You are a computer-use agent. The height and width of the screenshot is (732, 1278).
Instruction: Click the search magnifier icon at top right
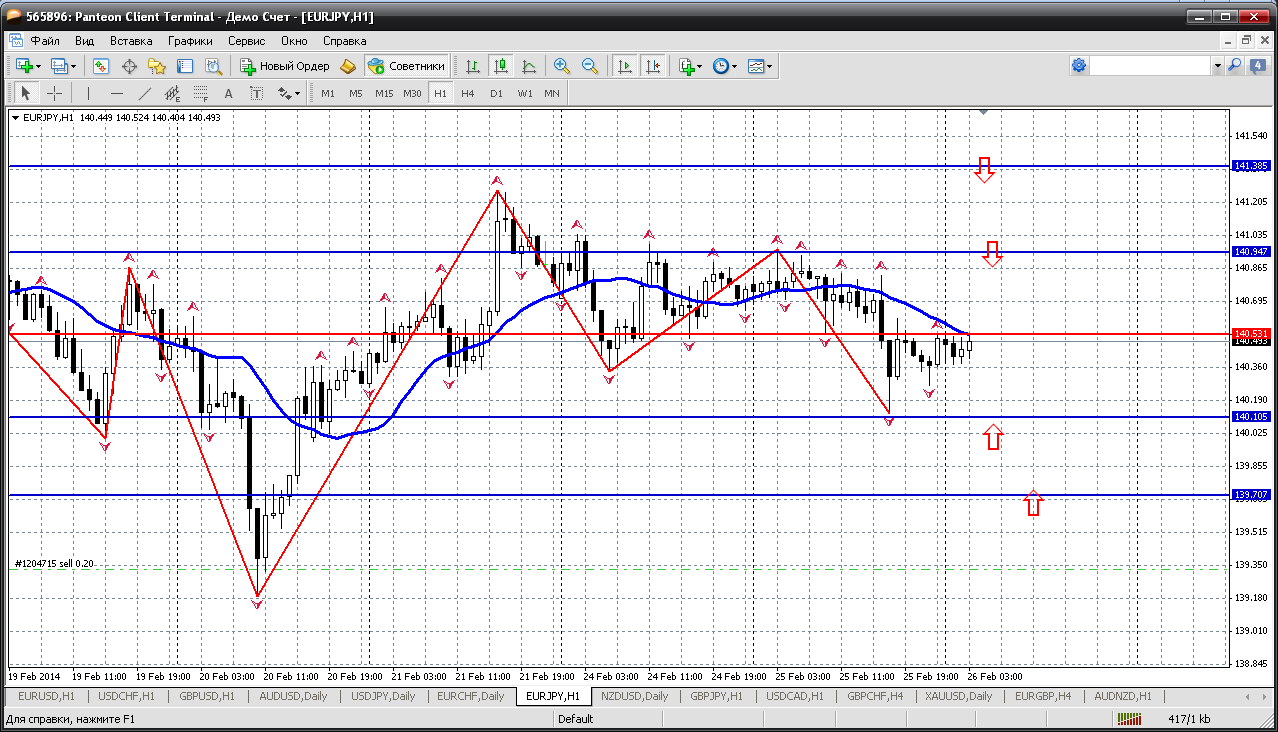(x=1234, y=65)
